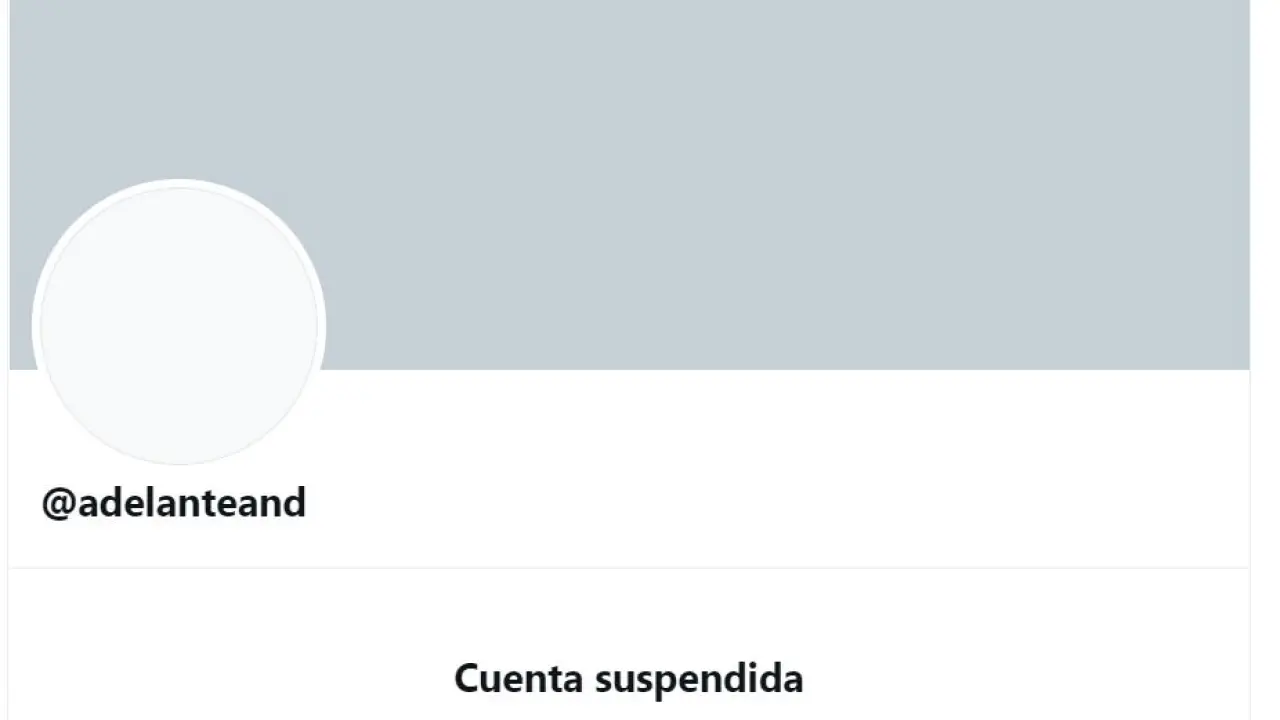Click the word "Cuenta" in the notice
1280x720 pixels.
(518, 678)
